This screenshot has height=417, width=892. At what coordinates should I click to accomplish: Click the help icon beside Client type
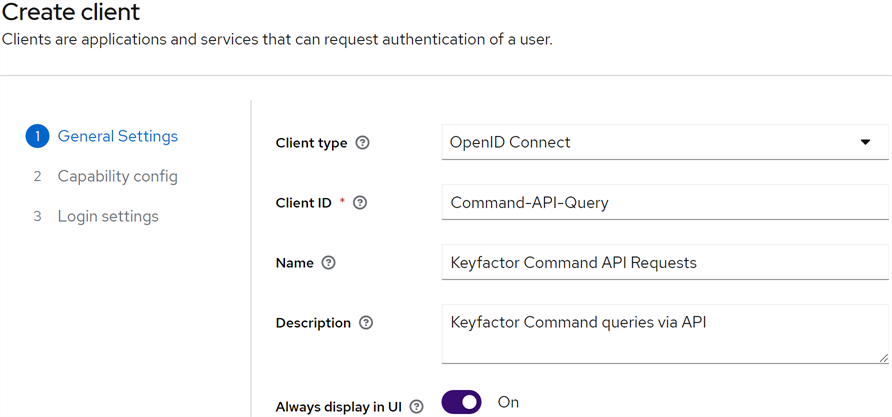tap(363, 143)
